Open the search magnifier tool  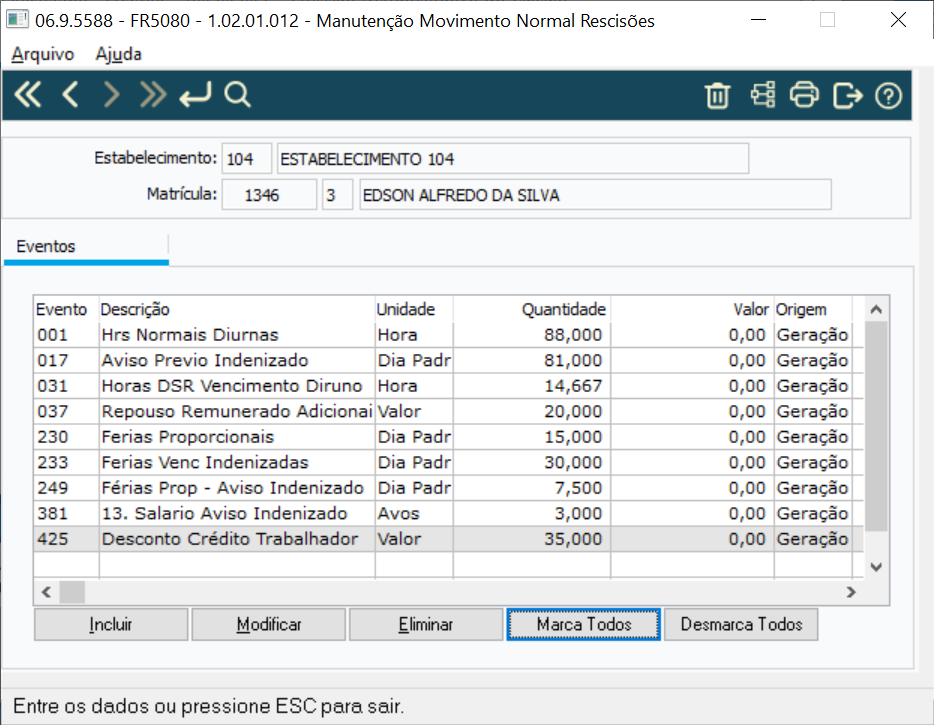(x=237, y=95)
